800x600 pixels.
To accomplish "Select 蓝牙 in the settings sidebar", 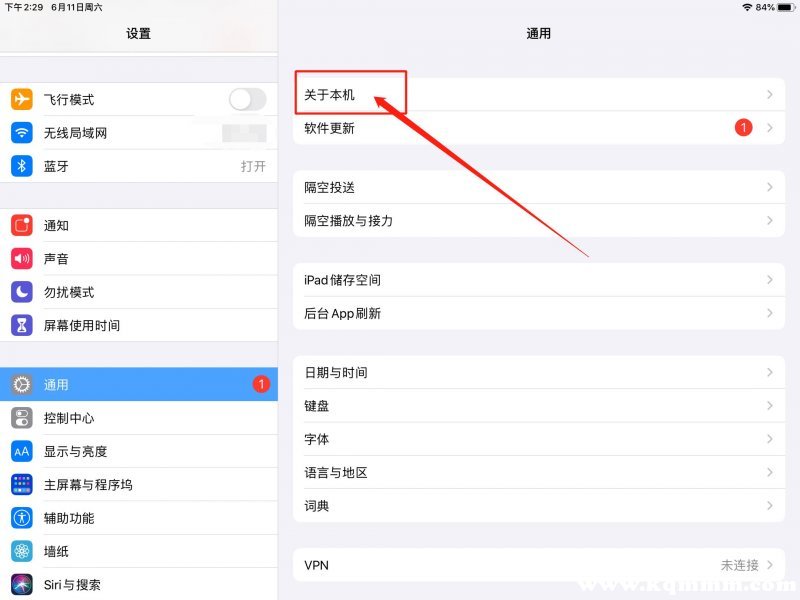I will pyautogui.click(x=139, y=166).
